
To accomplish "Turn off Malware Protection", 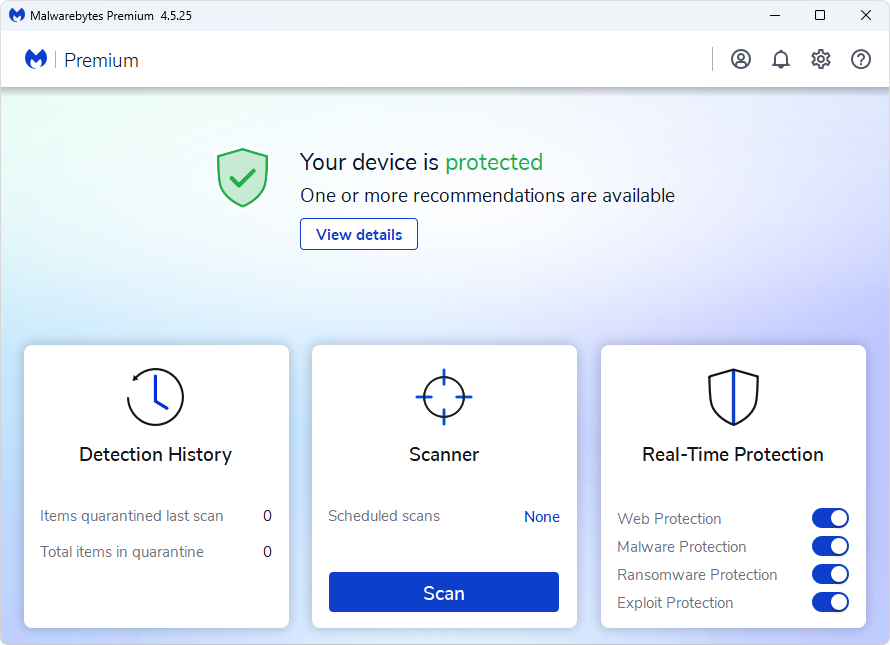I will [830, 546].
